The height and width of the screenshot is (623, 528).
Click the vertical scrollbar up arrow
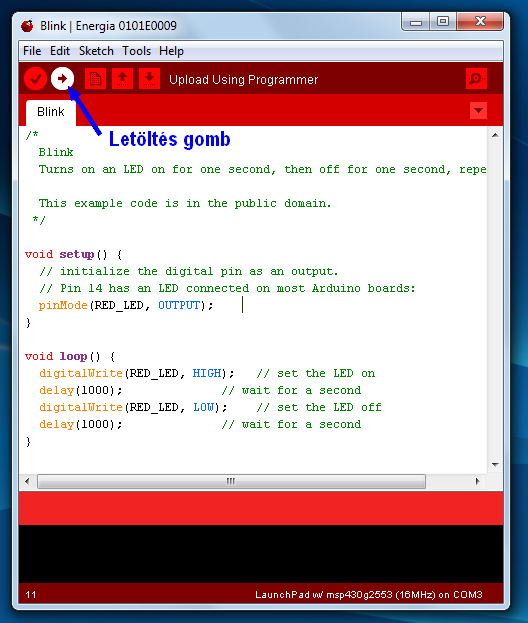tap(495, 135)
